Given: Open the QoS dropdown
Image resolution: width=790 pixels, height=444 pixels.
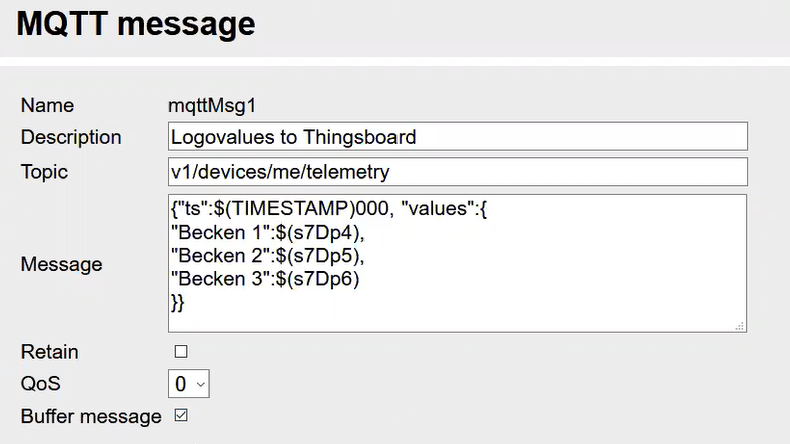Looking at the screenshot, I should pyautogui.click(x=188, y=384).
